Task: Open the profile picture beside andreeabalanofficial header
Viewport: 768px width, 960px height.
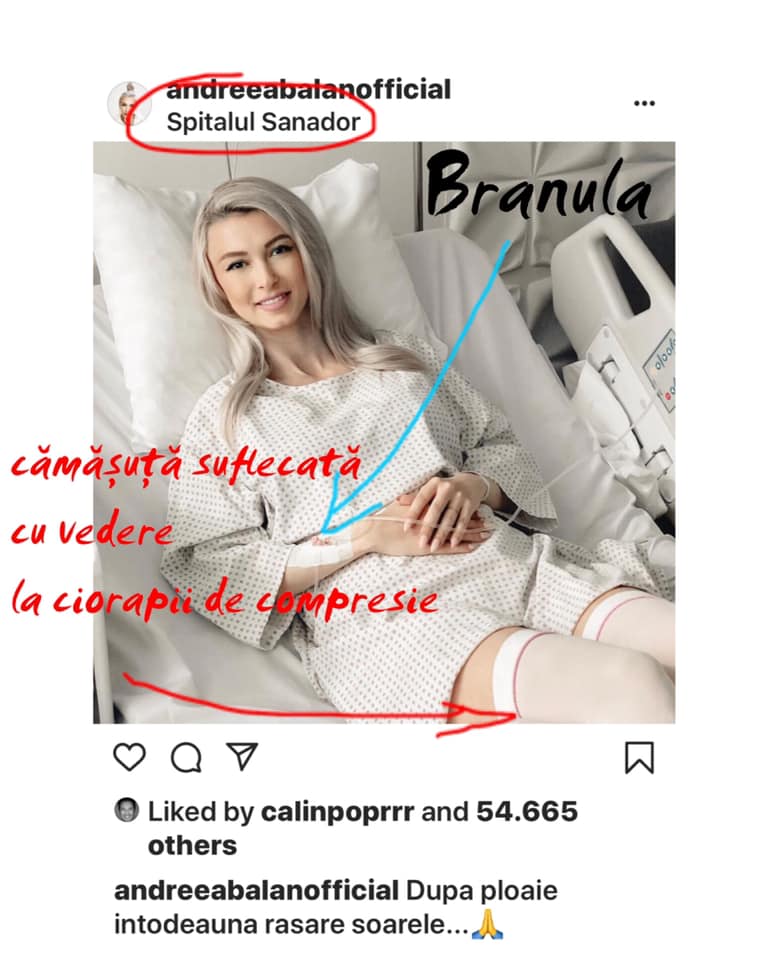Action: tap(129, 104)
